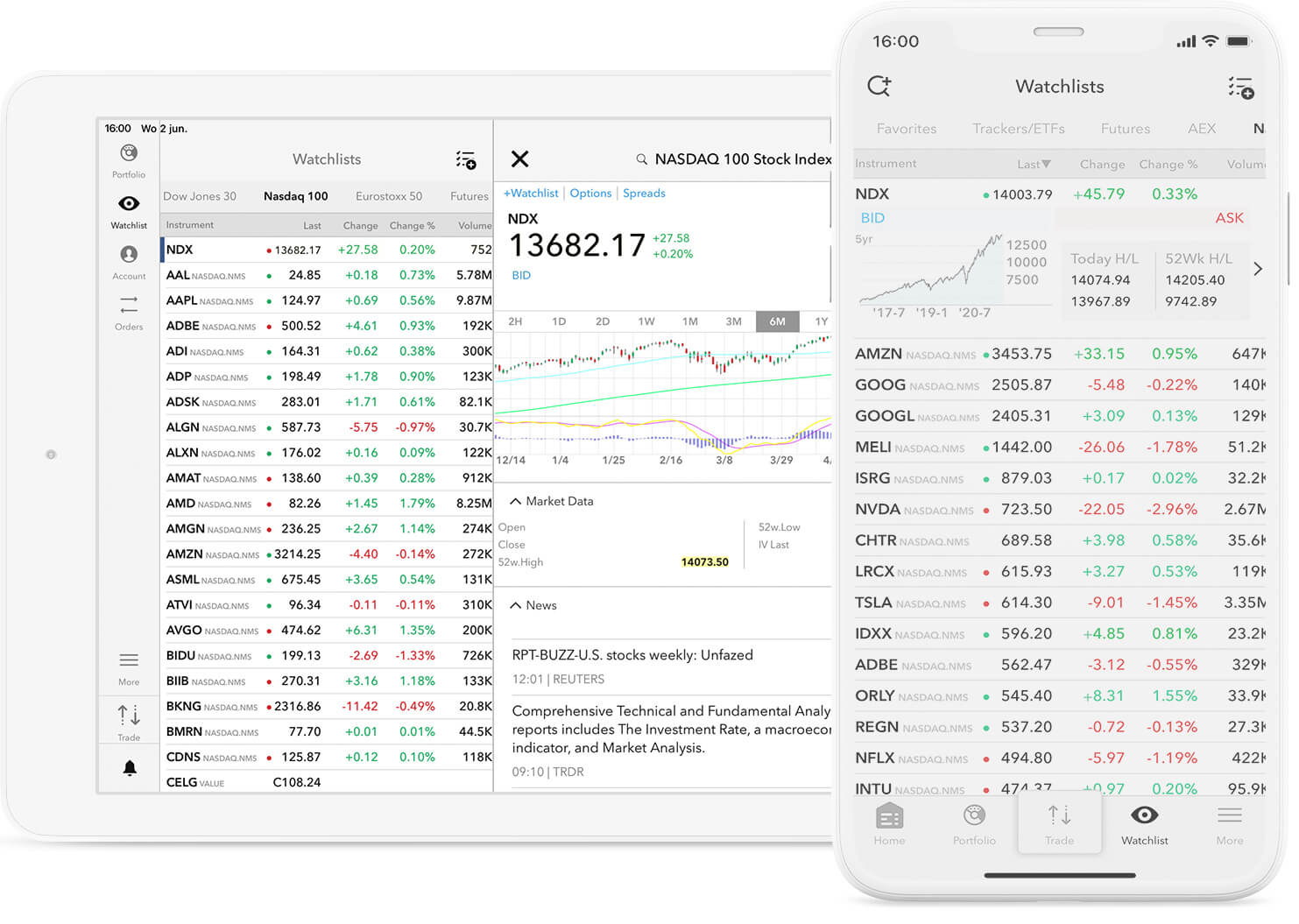Viewport: 1299px width, 924px height.
Task: Select the 1W chart range
Action: click(x=646, y=321)
